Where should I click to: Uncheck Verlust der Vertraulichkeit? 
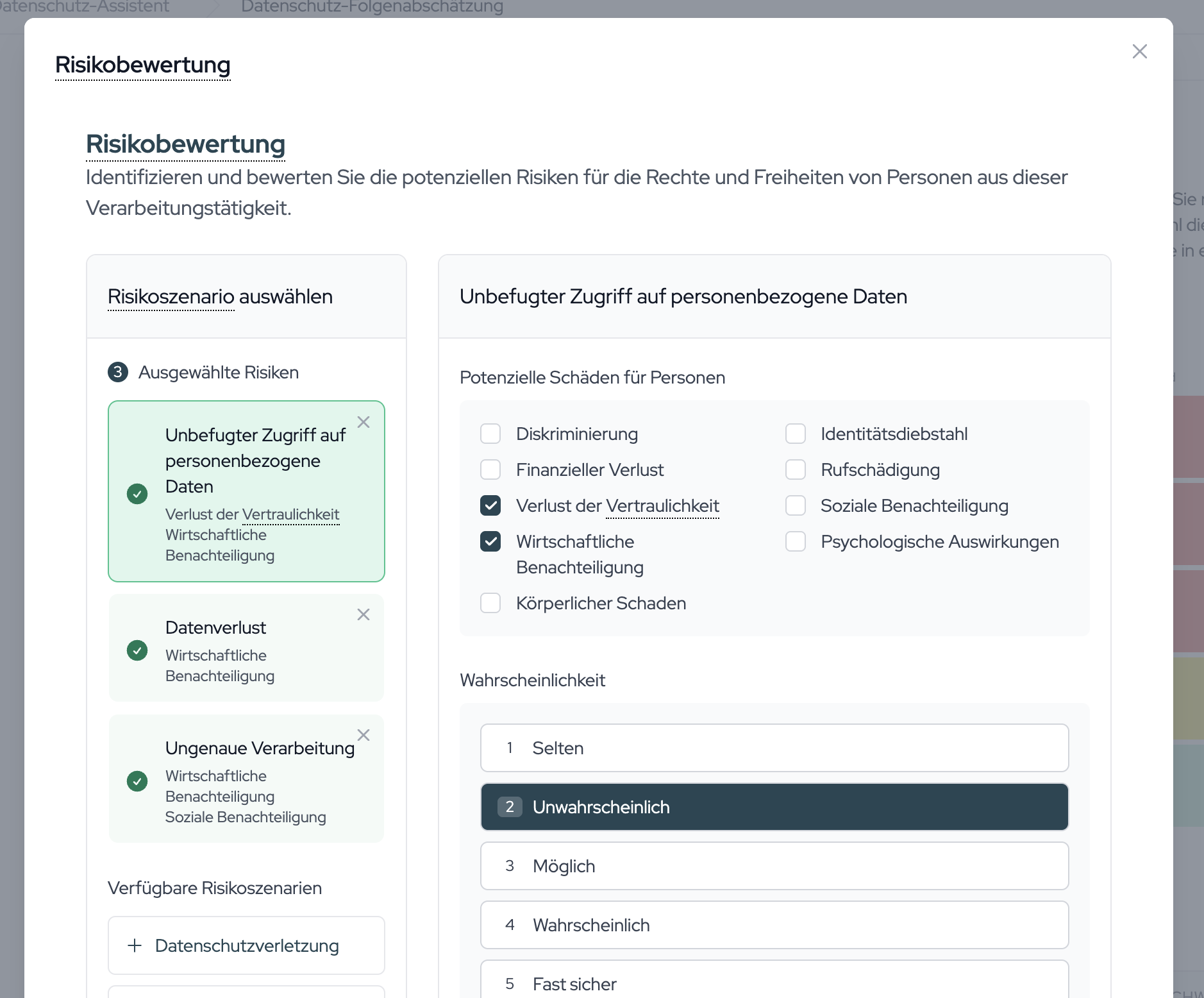tap(490, 505)
